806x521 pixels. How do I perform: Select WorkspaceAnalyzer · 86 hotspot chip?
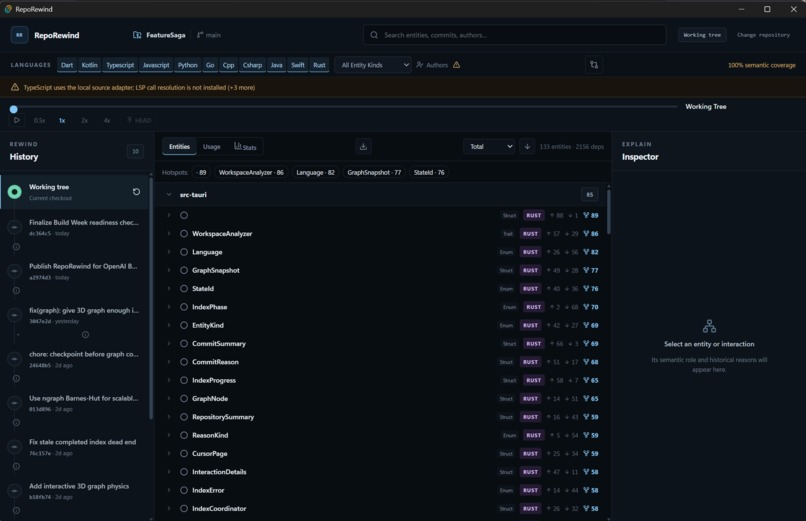[251, 173]
